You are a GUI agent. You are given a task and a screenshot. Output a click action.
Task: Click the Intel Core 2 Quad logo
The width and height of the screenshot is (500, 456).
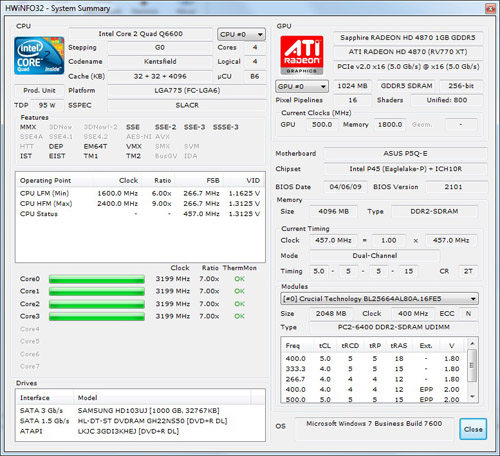(x=39, y=56)
